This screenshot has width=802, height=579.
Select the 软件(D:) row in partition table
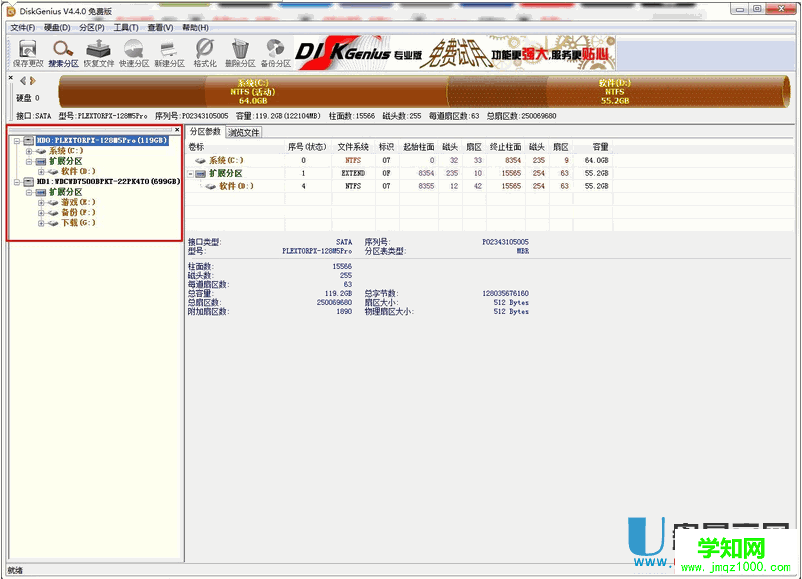coord(398,186)
